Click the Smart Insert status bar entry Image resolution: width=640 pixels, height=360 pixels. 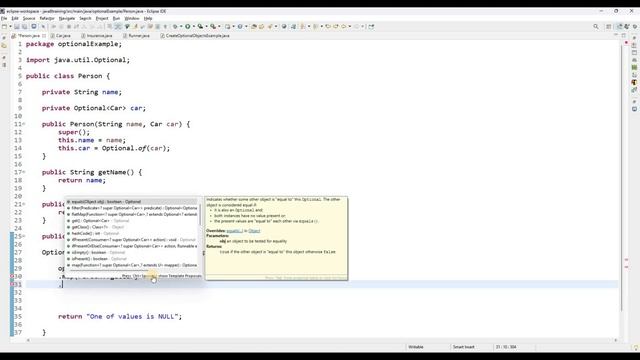point(464,347)
